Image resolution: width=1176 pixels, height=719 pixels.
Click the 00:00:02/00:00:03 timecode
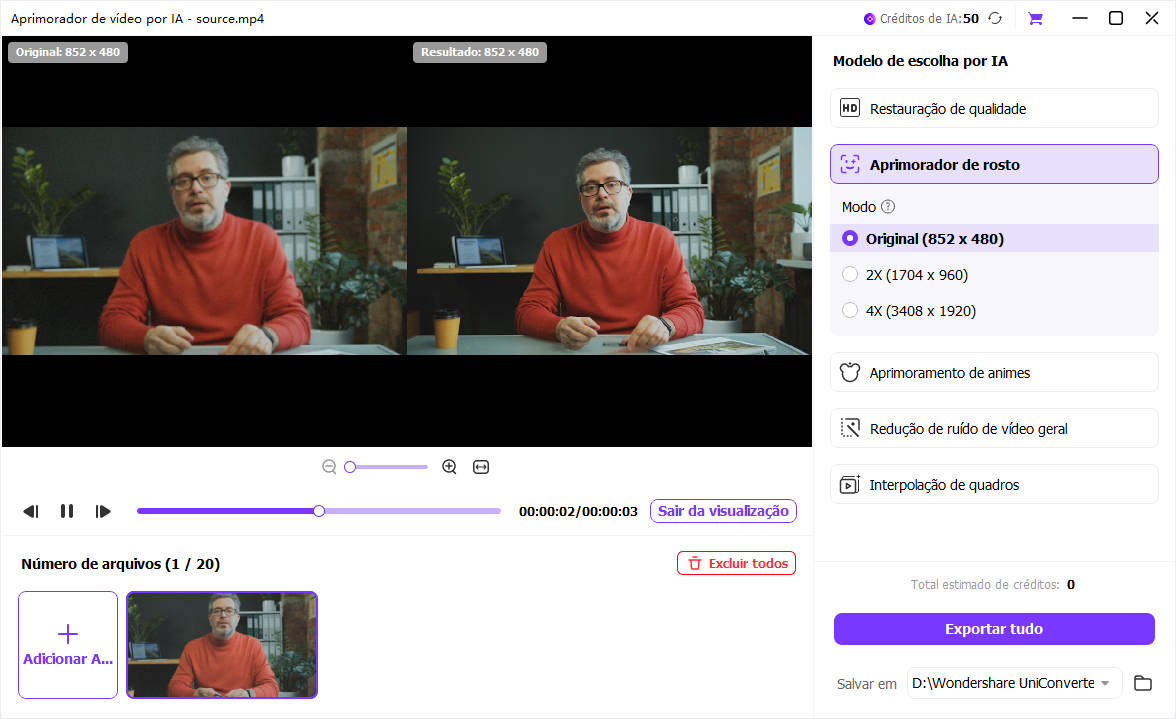(578, 511)
